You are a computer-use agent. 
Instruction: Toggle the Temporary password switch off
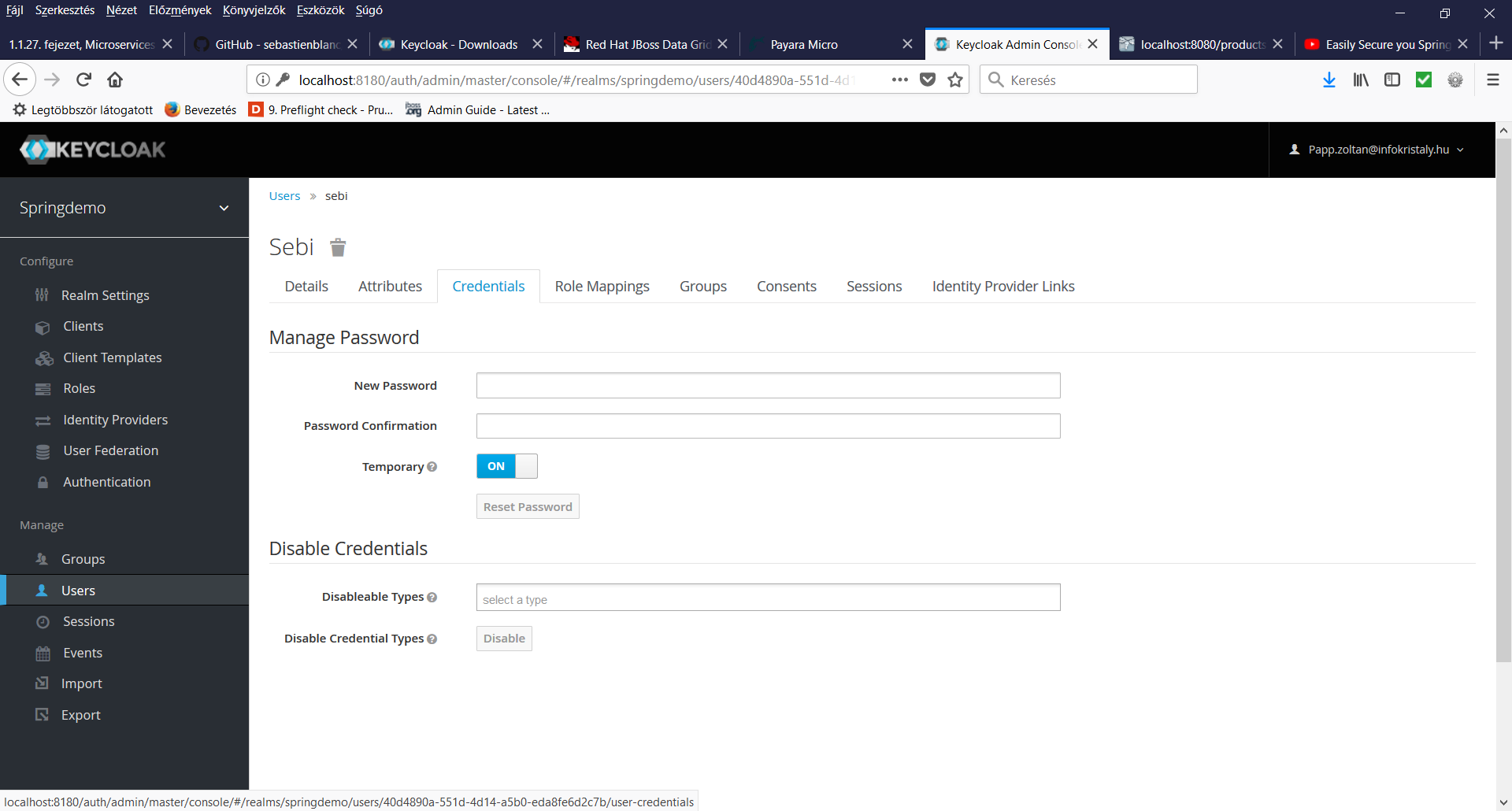point(507,466)
